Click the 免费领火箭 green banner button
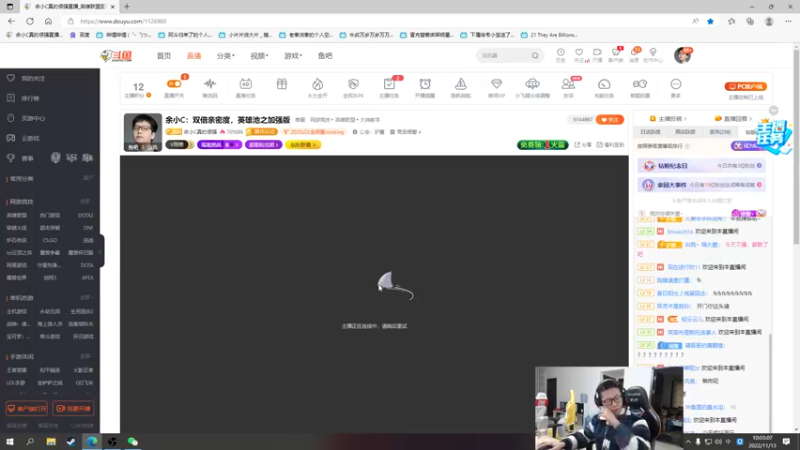800x450 pixels. (542, 145)
